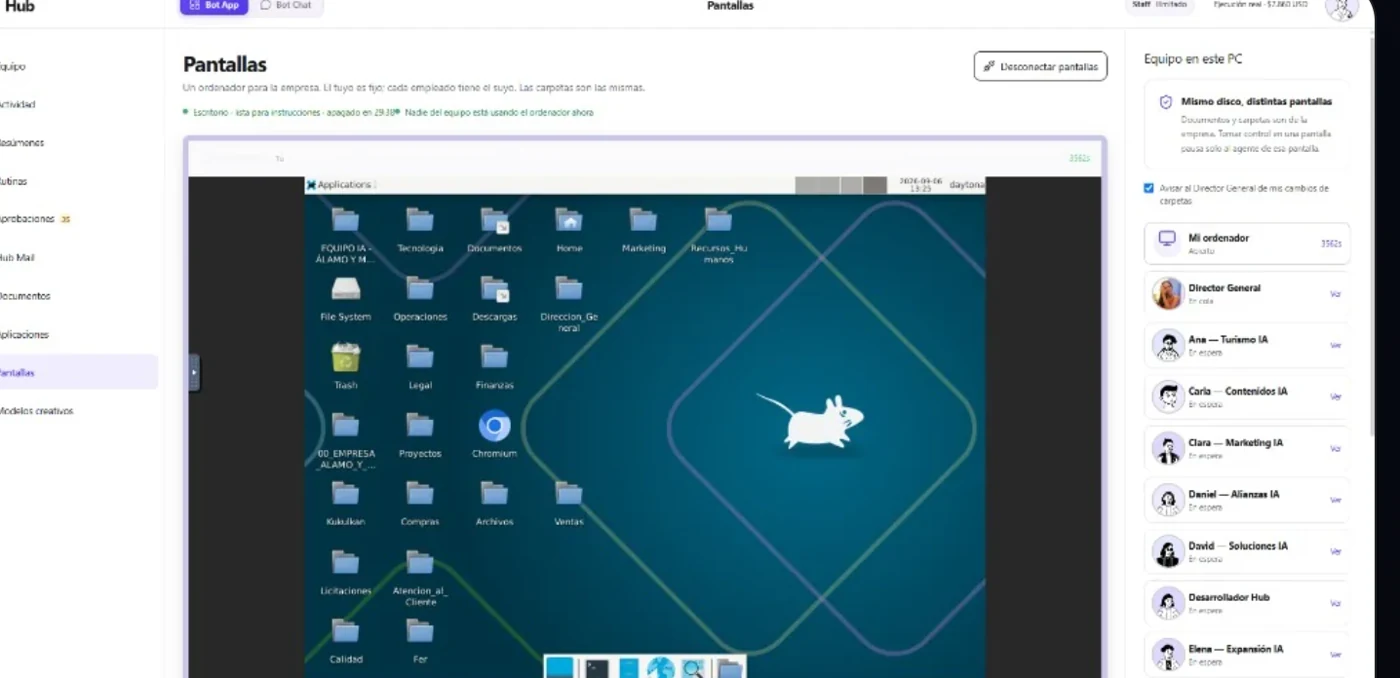Open the Operaciones folder icon
The width and height of the screenshot is (1400, 678).
tap(420, 290)
